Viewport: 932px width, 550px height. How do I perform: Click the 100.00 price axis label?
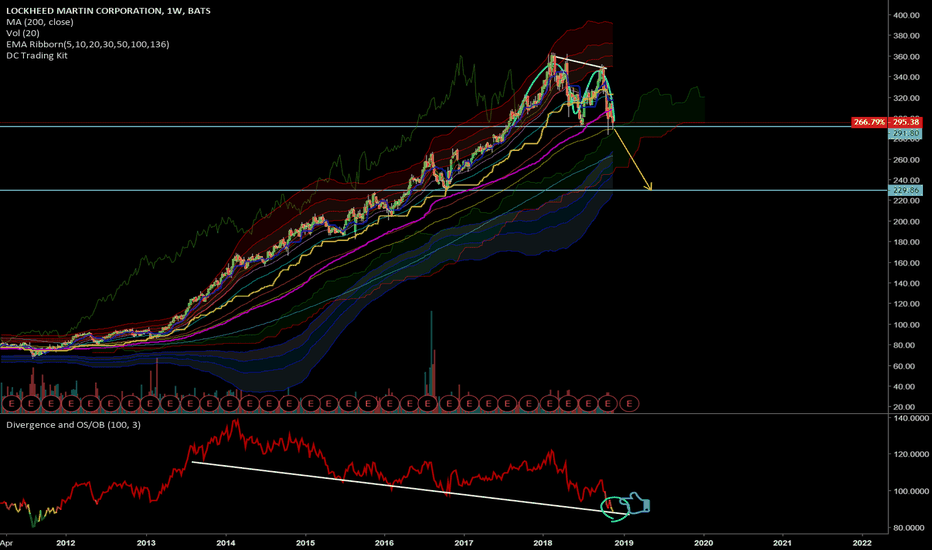pyautogui.click(x=906, y=325)
